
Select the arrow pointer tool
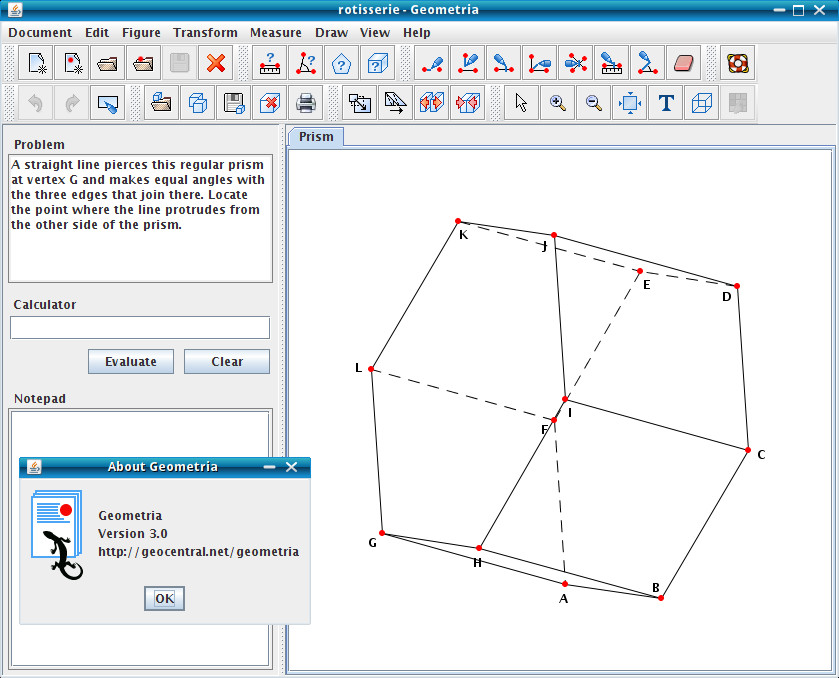click(520, 103)
